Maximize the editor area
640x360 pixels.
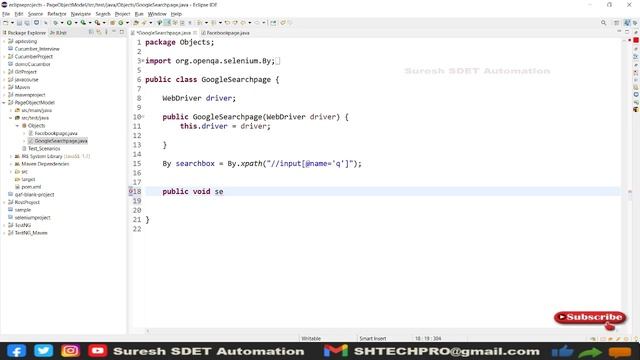pos(627,32)
